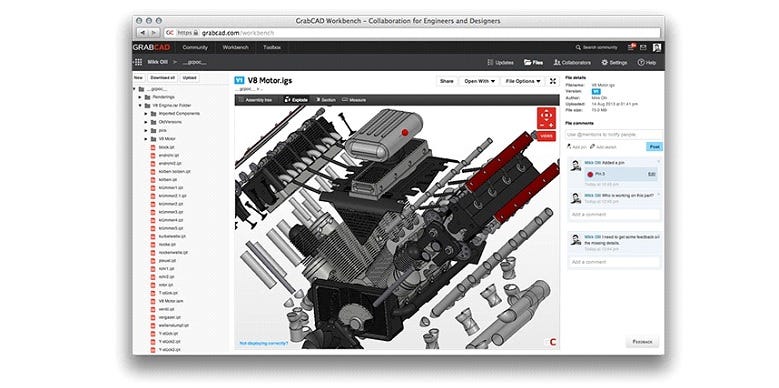The height and width of the screenshot is (388, 779).
Task: Click the fullscreen expand icon
Action: click(x=552, y=81)
